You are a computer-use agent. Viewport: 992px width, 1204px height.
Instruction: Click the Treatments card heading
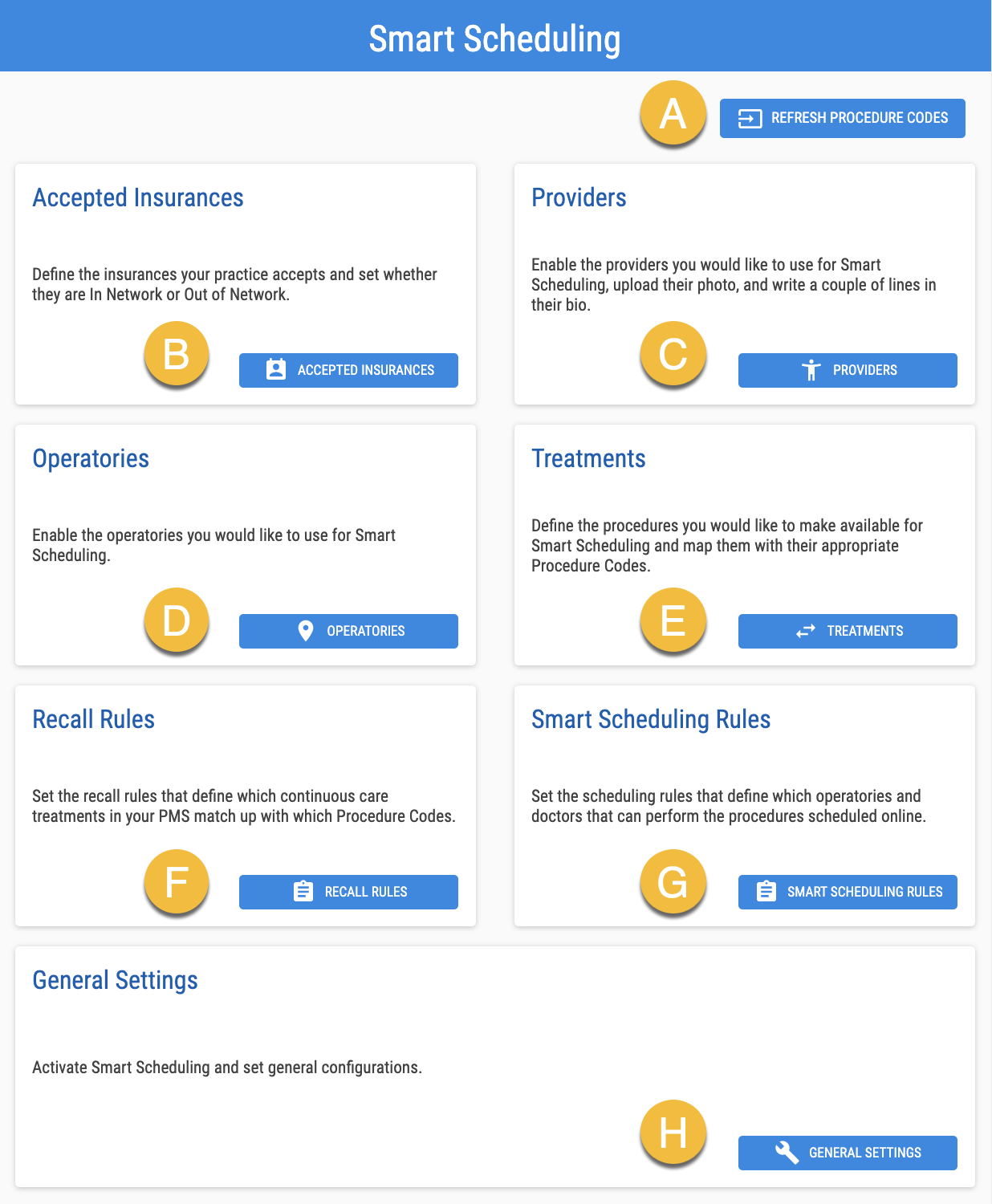tap(588, 458)
